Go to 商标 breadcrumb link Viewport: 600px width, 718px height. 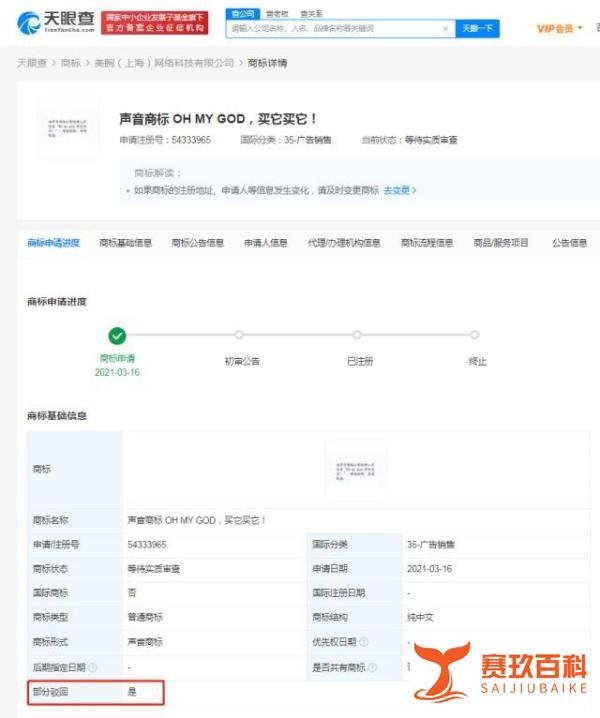(x=71, y=63)
